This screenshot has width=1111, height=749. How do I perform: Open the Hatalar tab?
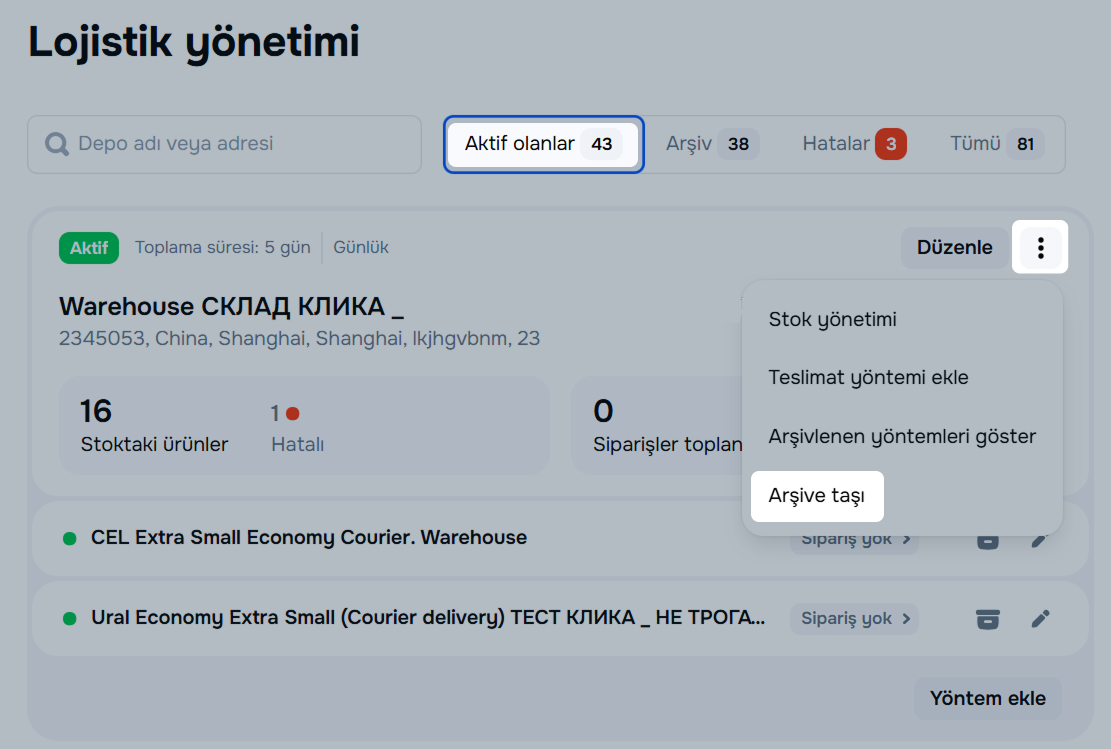point(853,144)
